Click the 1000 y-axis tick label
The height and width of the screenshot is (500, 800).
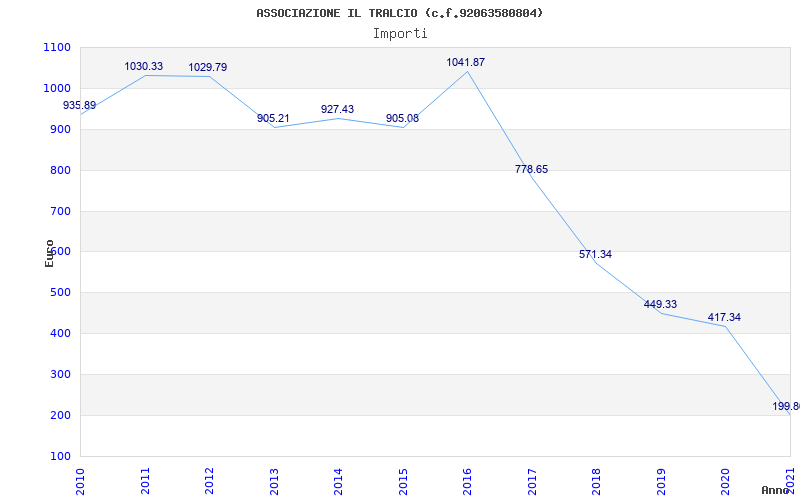[x=57, y=88]
